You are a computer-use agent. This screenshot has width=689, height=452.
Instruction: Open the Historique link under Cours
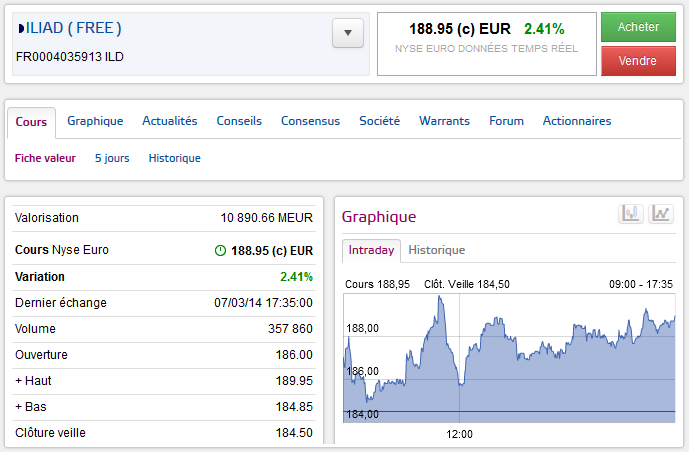point(174,158)
